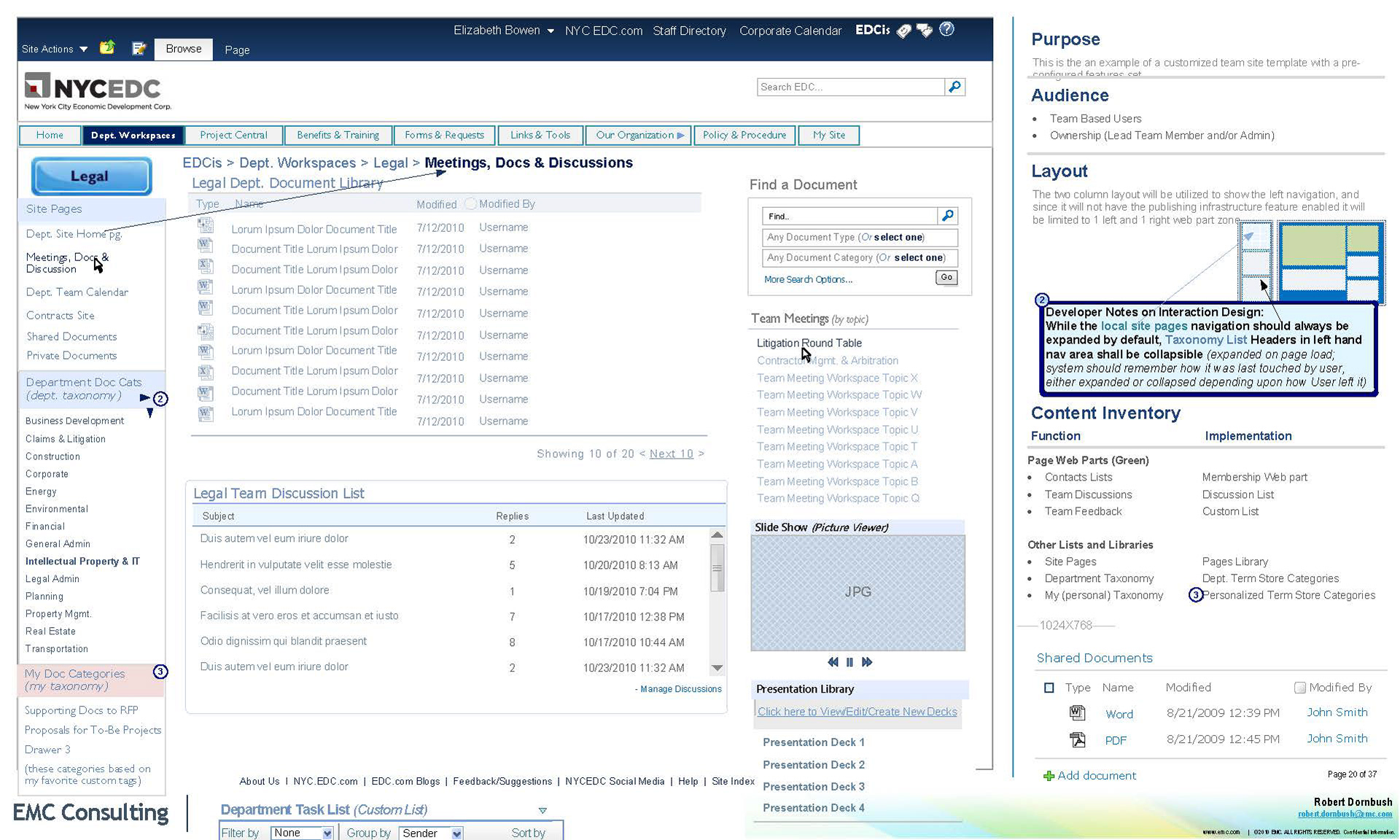Image resolution: width=1400 pixels, height=840 pixels.
Task: Pause the slide show
Action: (849, 662)
